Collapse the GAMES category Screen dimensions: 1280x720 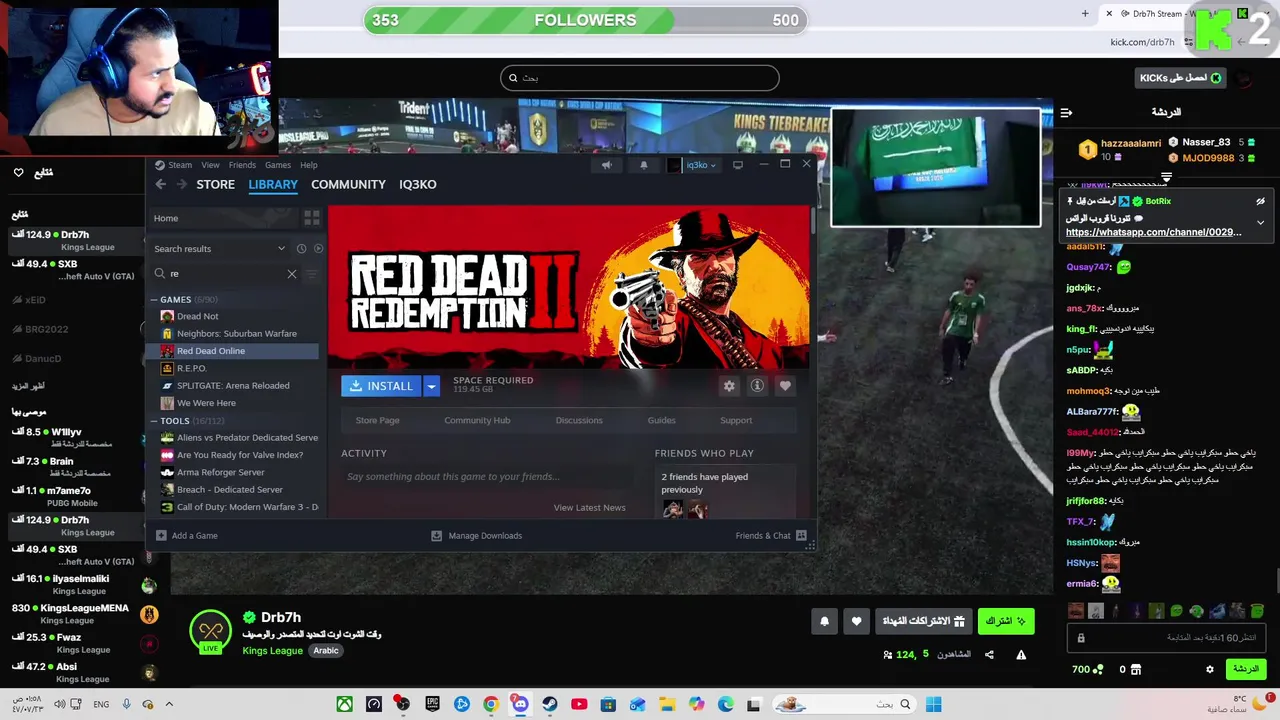coord(155,299)
